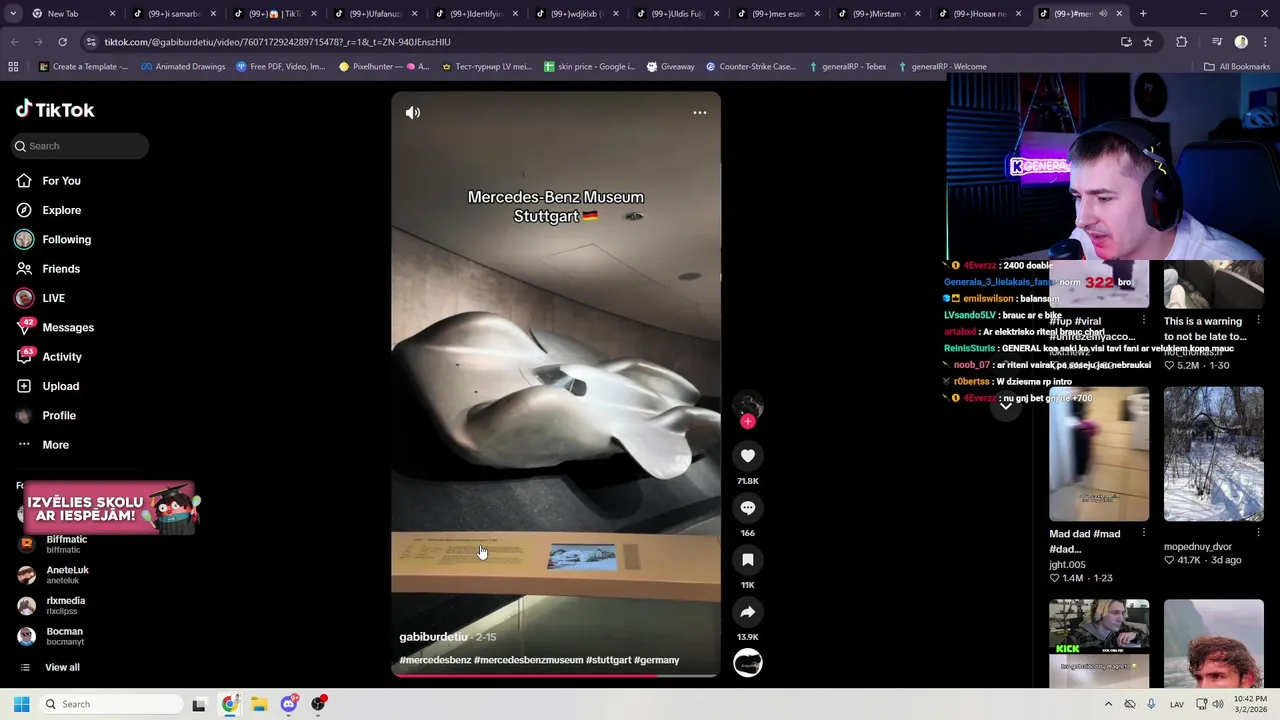Open the #stuttgart hashtag
This screenshot has height=720, width=1280.
[x=608, y=660]
